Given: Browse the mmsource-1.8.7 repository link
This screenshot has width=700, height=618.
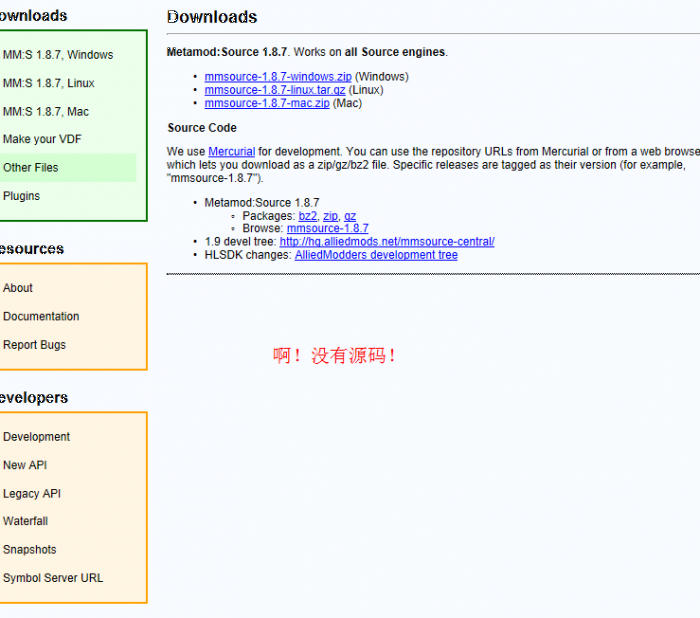Looking at the screenshot, I should click(x=328, y=228).
